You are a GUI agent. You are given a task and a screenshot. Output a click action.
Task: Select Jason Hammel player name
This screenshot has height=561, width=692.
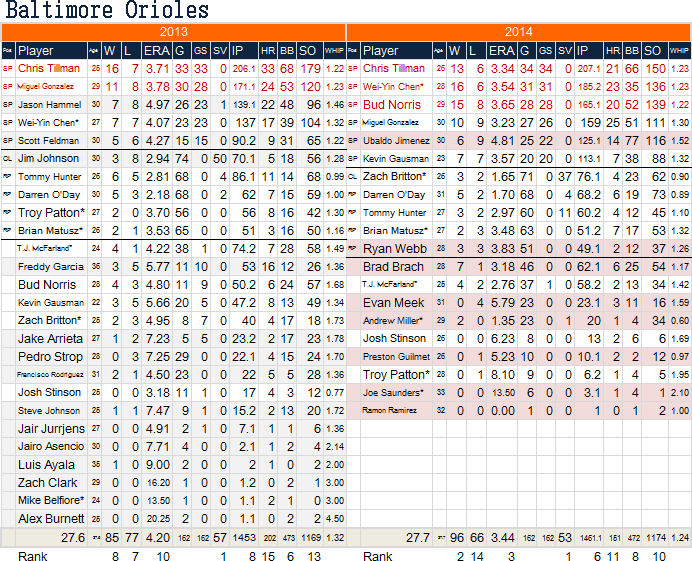click(x=49, y=105)
